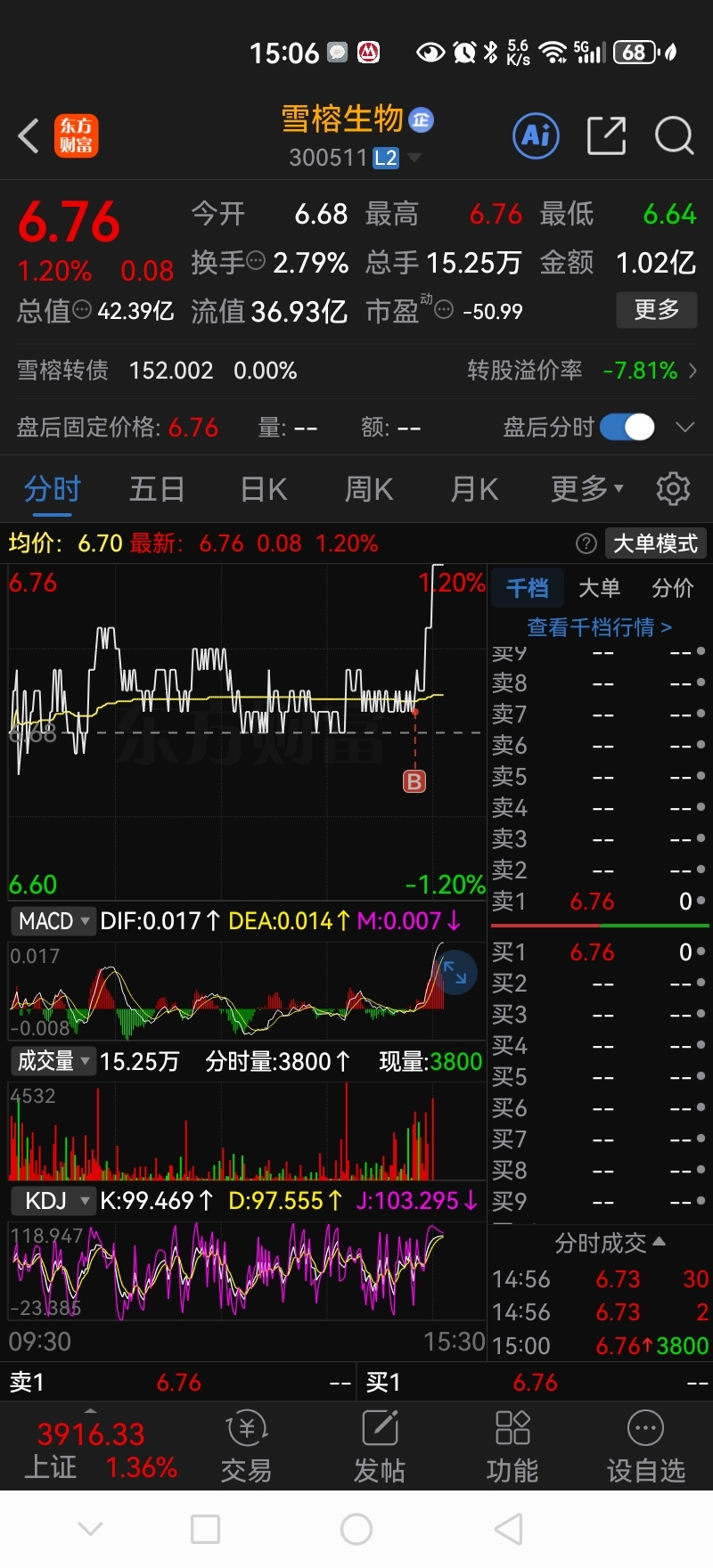
Task: Tap the 卖5 row in order book
Action: 600,777
